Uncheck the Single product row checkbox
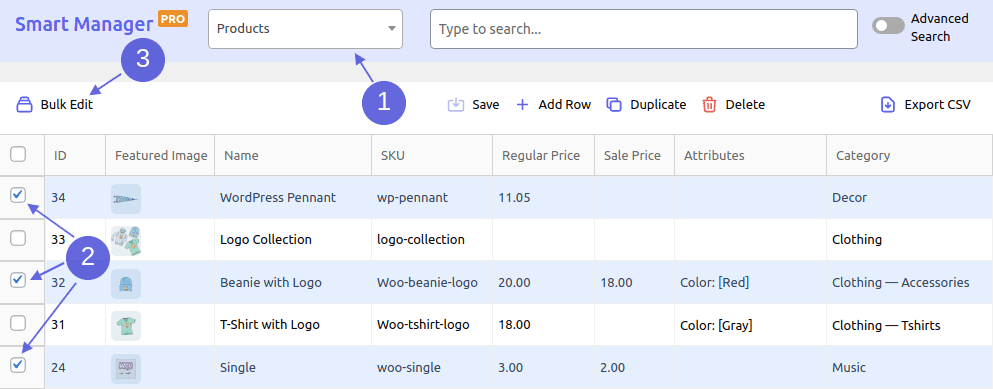This screenshot has height=389, width=993. (x=18, y=364)
